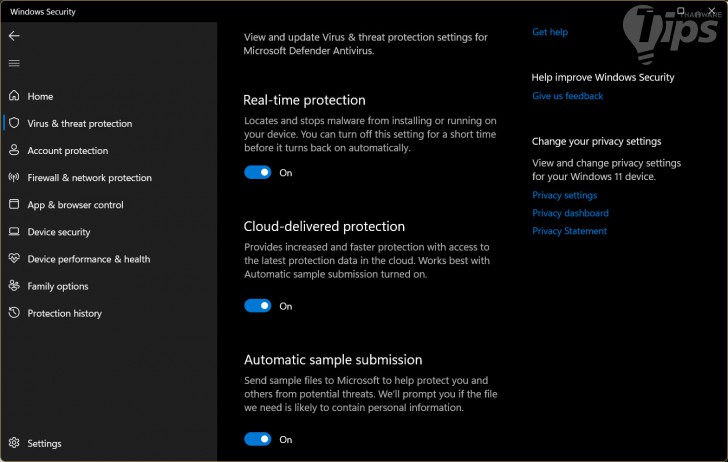Open Privacy Statement link

(x=569, y=231)
